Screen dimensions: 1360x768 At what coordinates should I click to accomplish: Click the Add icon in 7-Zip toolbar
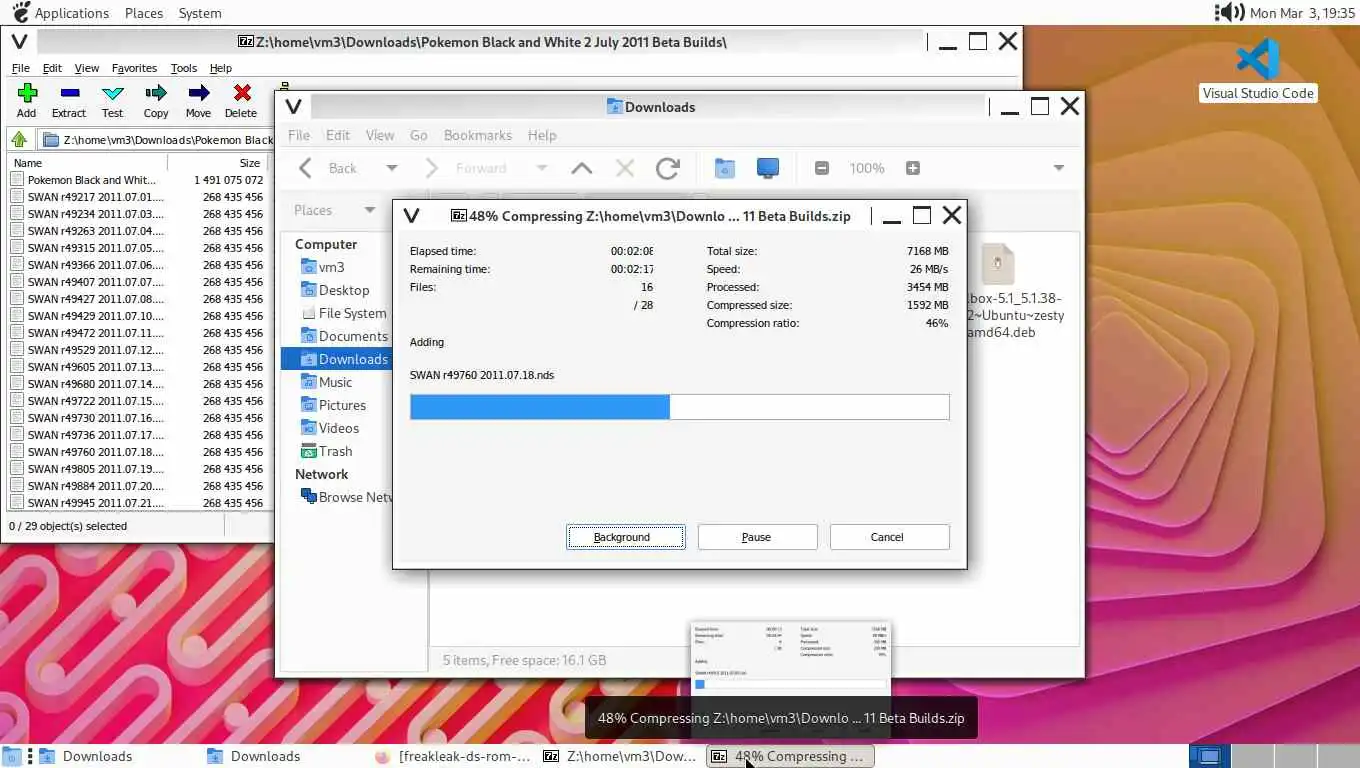point(27,93)
